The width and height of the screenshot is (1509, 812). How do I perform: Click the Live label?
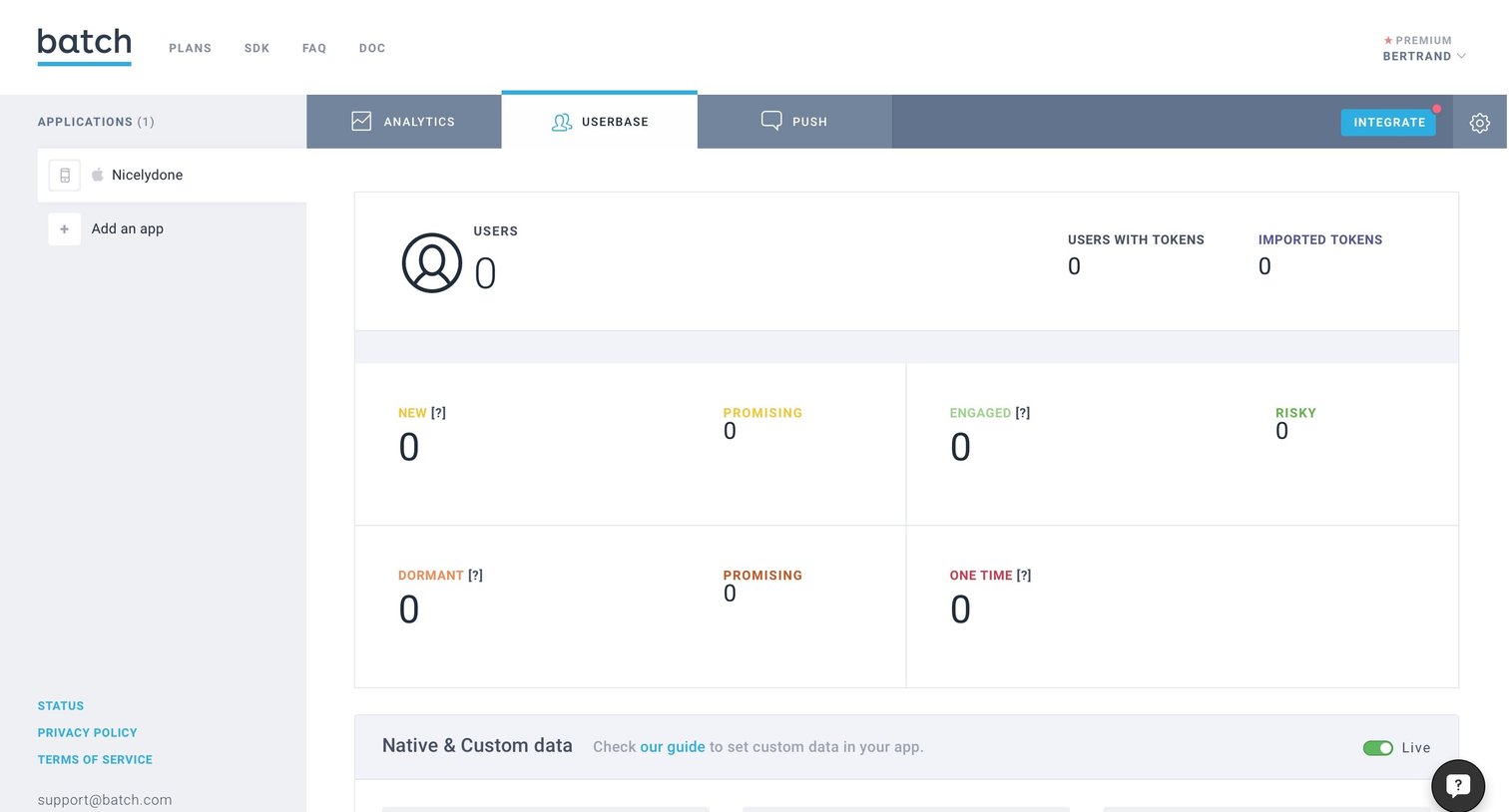point(1416,748)
